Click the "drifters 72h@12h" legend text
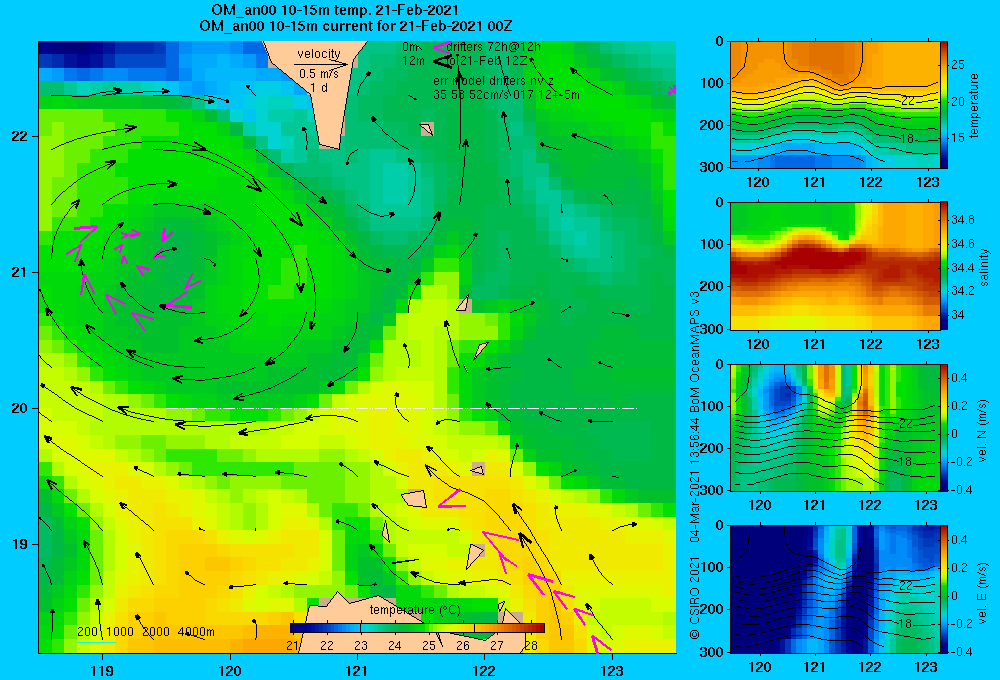Image resolution: width=1000 pixels, height=680 pixels. pyautogui.click(x=494, y=47)
